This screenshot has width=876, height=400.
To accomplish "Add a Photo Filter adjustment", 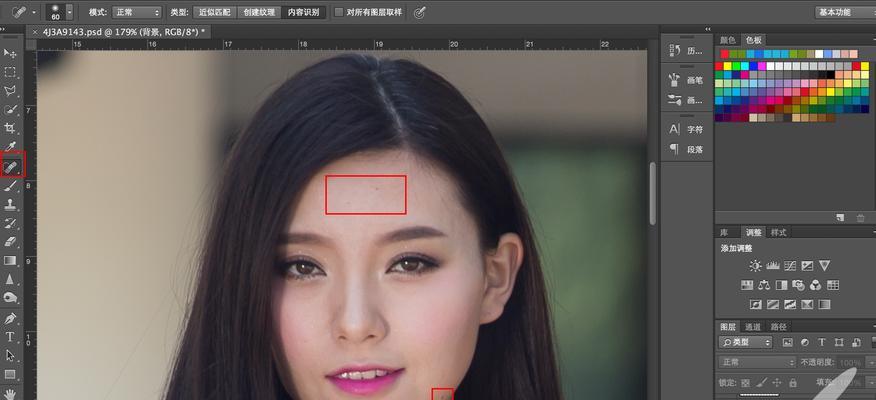I will click(x=798, y=285).
